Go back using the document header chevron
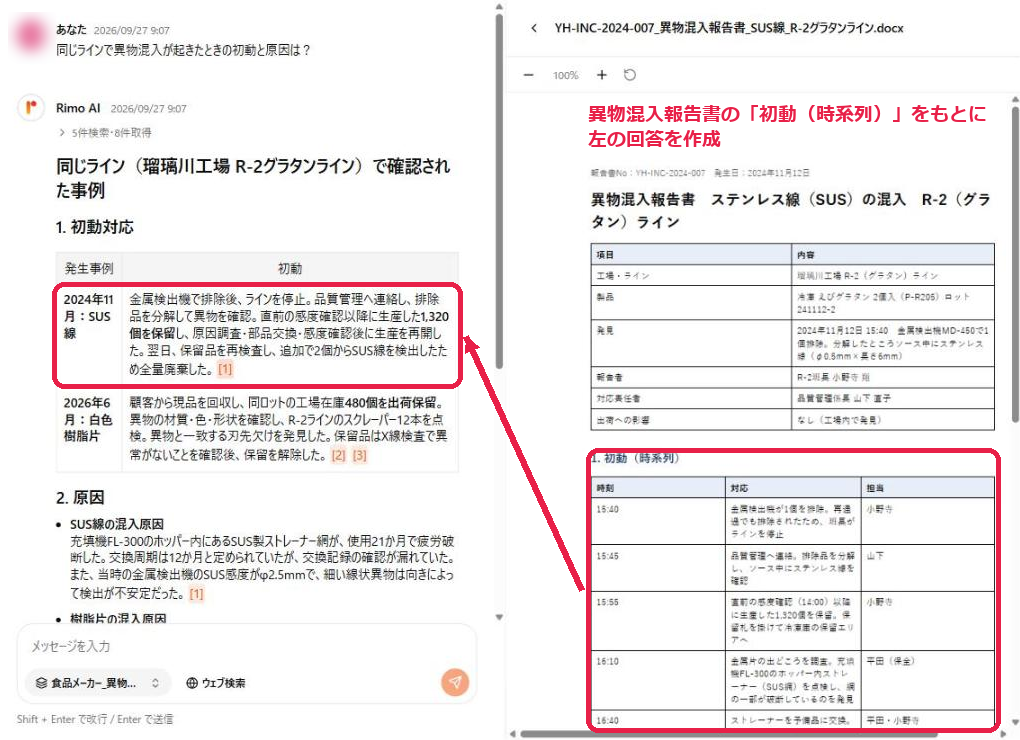Image resolution: width=1020 pixels, height=740 pixels. pyautogui.click(x=534, y=28)
